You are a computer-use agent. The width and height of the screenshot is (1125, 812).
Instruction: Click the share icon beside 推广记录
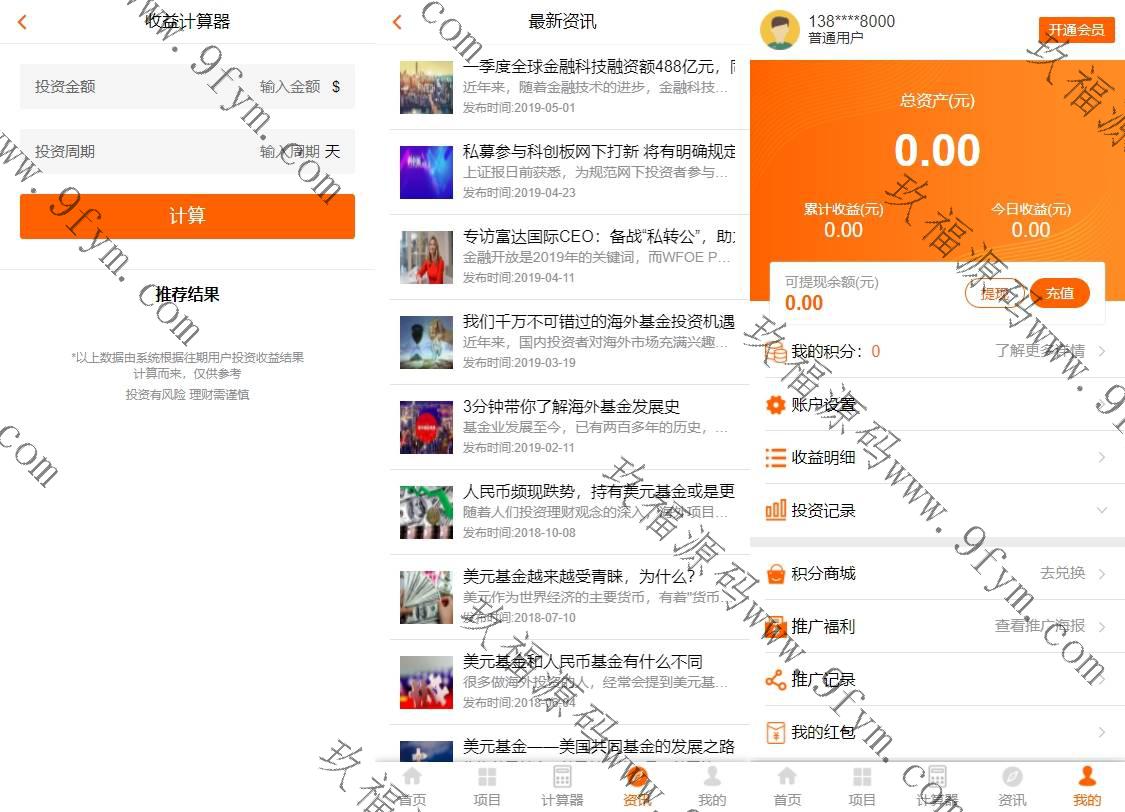pos(775,680)
